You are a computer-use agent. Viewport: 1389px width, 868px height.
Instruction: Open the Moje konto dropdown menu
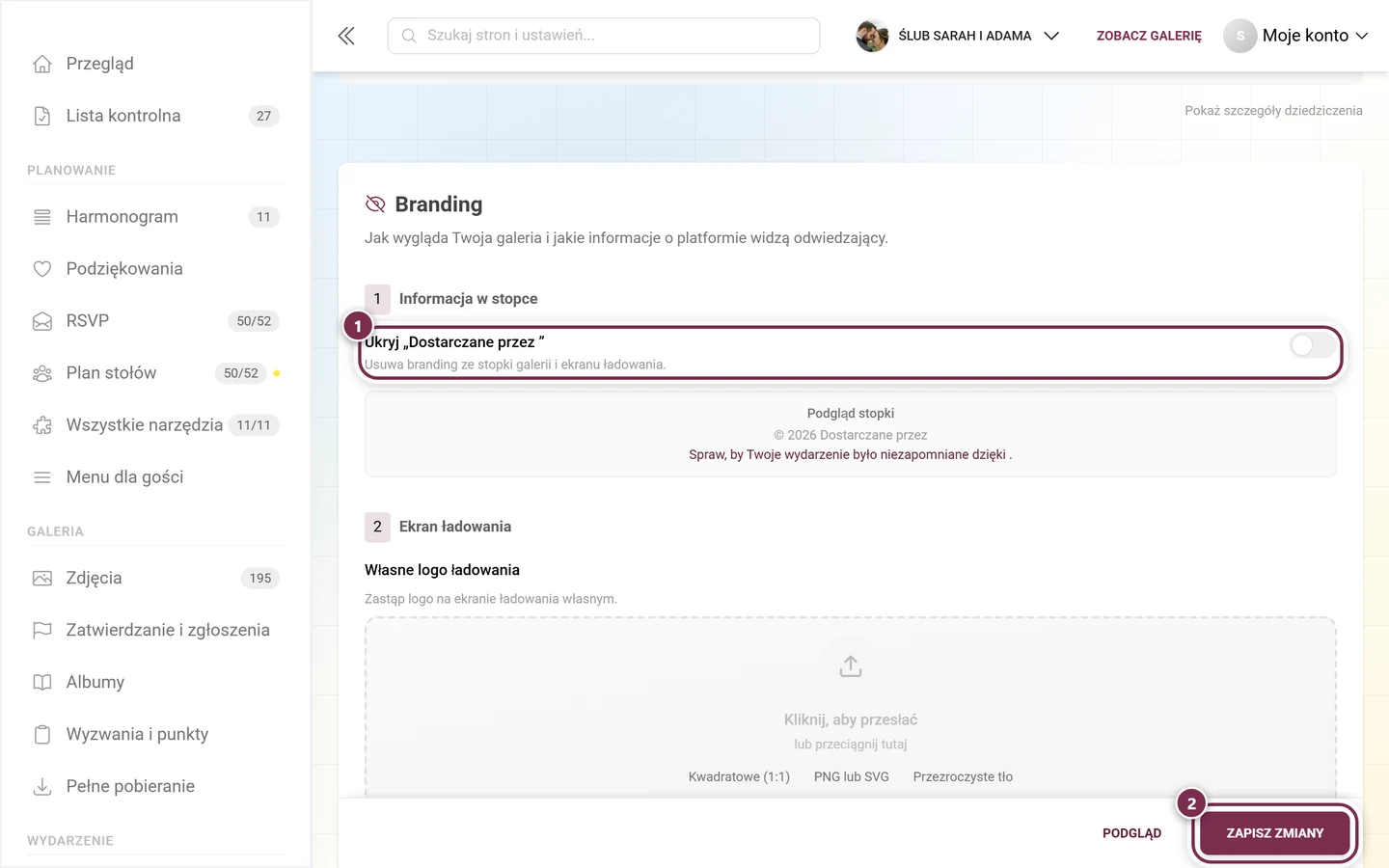pyautogui.click(x=1296, y=36)
